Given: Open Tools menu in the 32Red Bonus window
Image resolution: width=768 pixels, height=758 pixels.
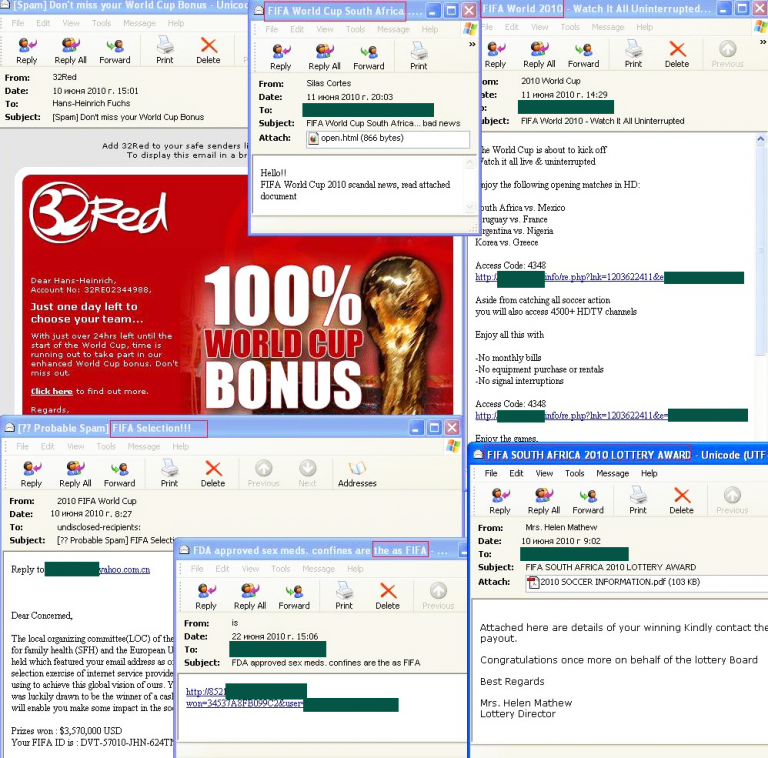Looking at the screenshot, I should coord(102,23).
